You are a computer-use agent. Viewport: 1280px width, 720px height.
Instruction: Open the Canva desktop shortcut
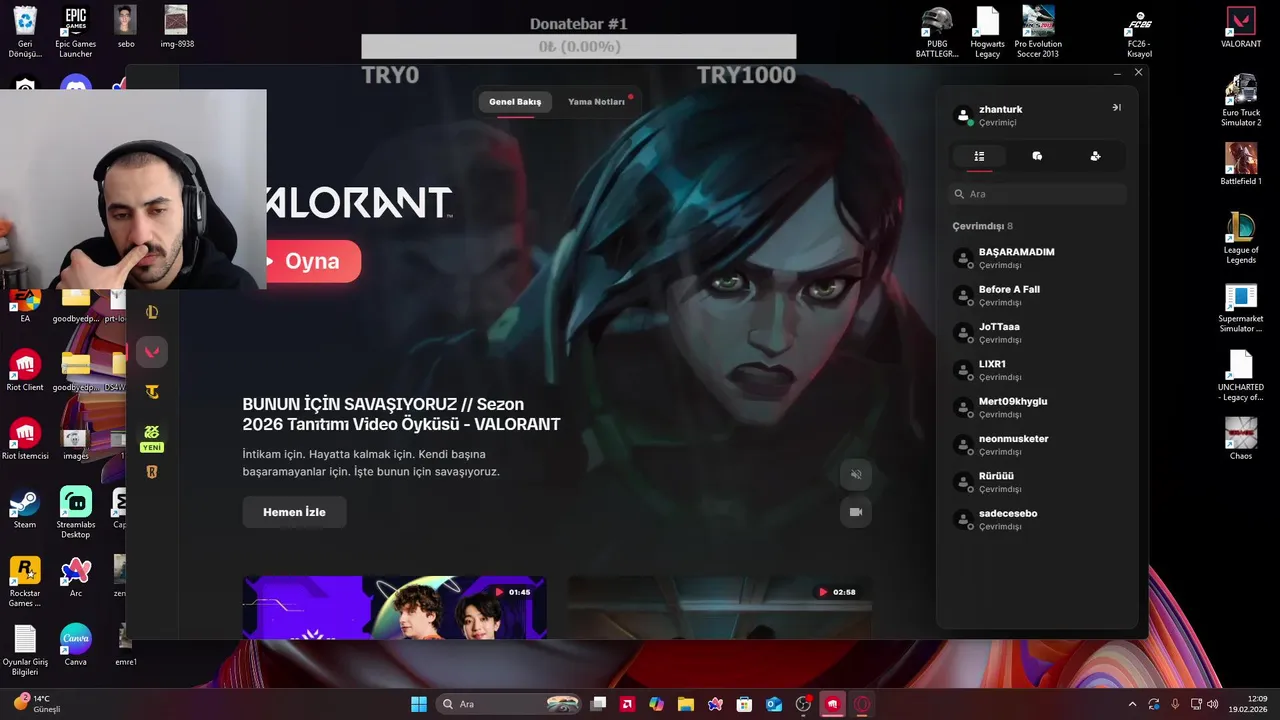75,645
